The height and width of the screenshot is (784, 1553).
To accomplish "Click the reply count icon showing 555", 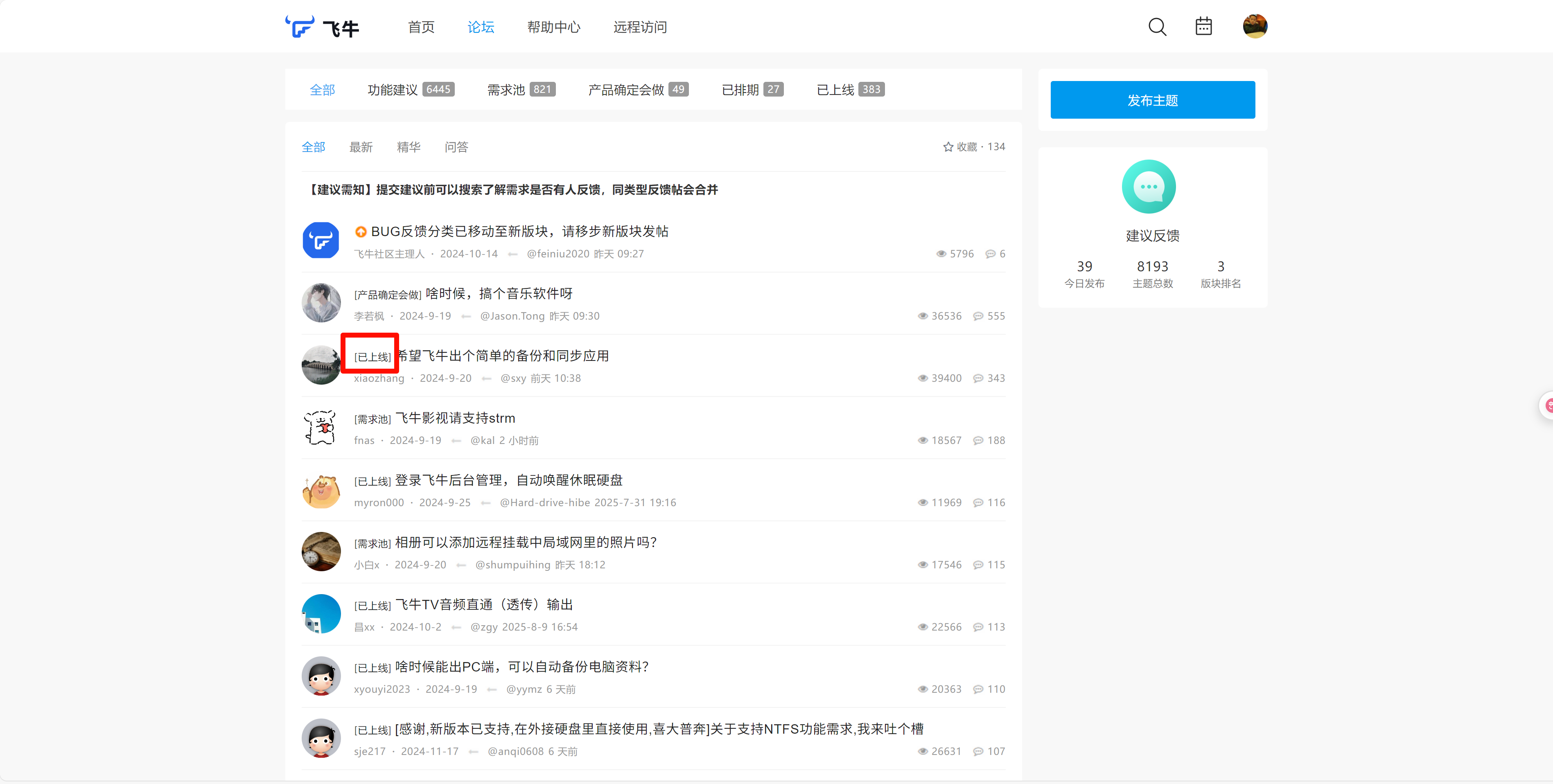I will pos(978,316).
